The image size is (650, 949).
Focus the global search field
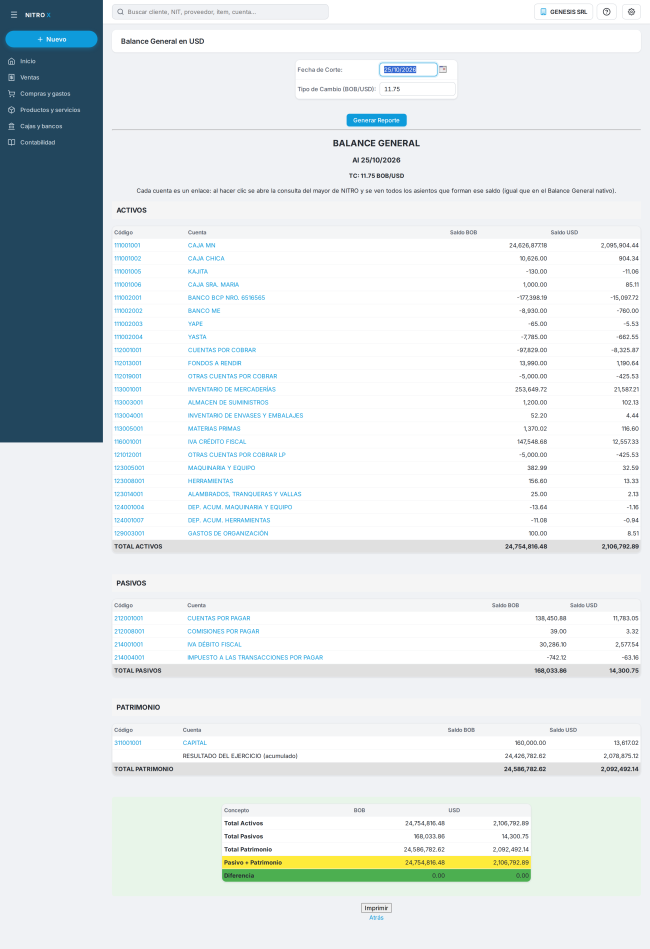(220, 11)
